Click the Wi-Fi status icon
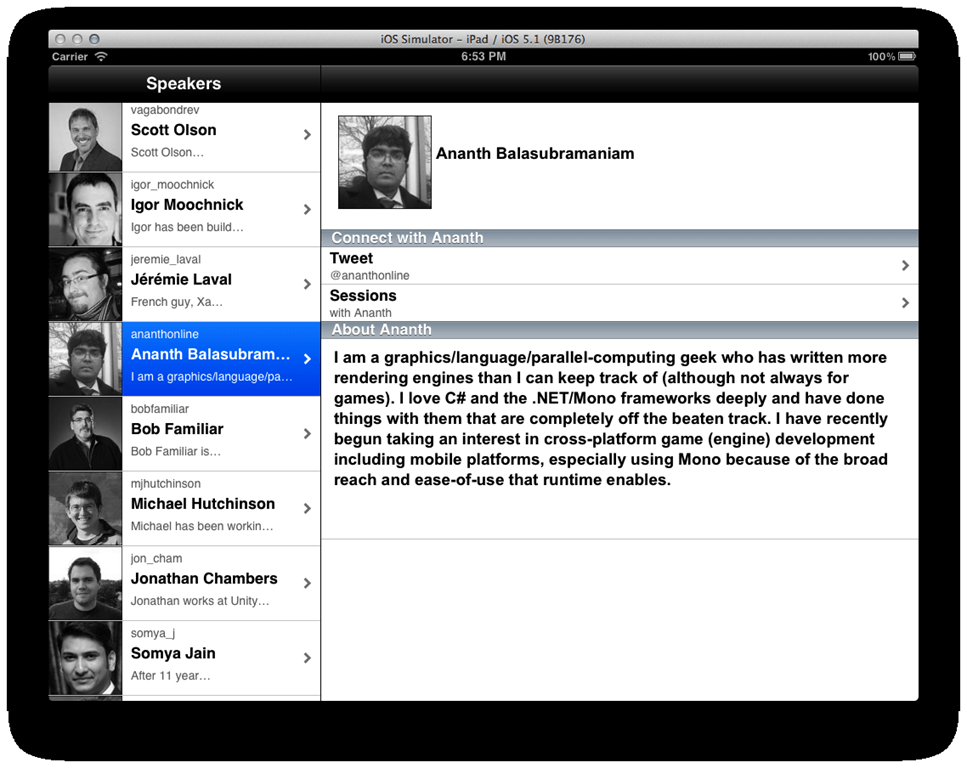 101,56
